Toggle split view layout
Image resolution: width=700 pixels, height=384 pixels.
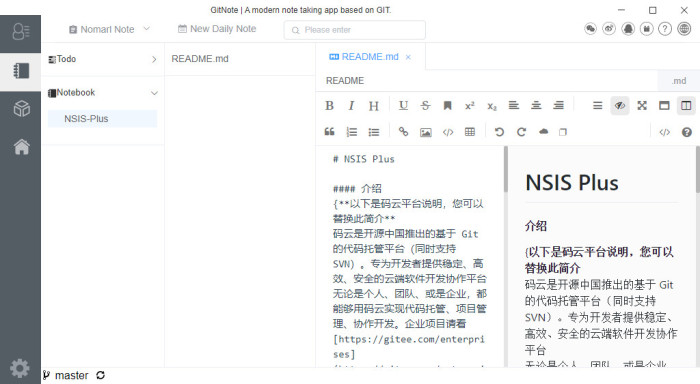686,106
